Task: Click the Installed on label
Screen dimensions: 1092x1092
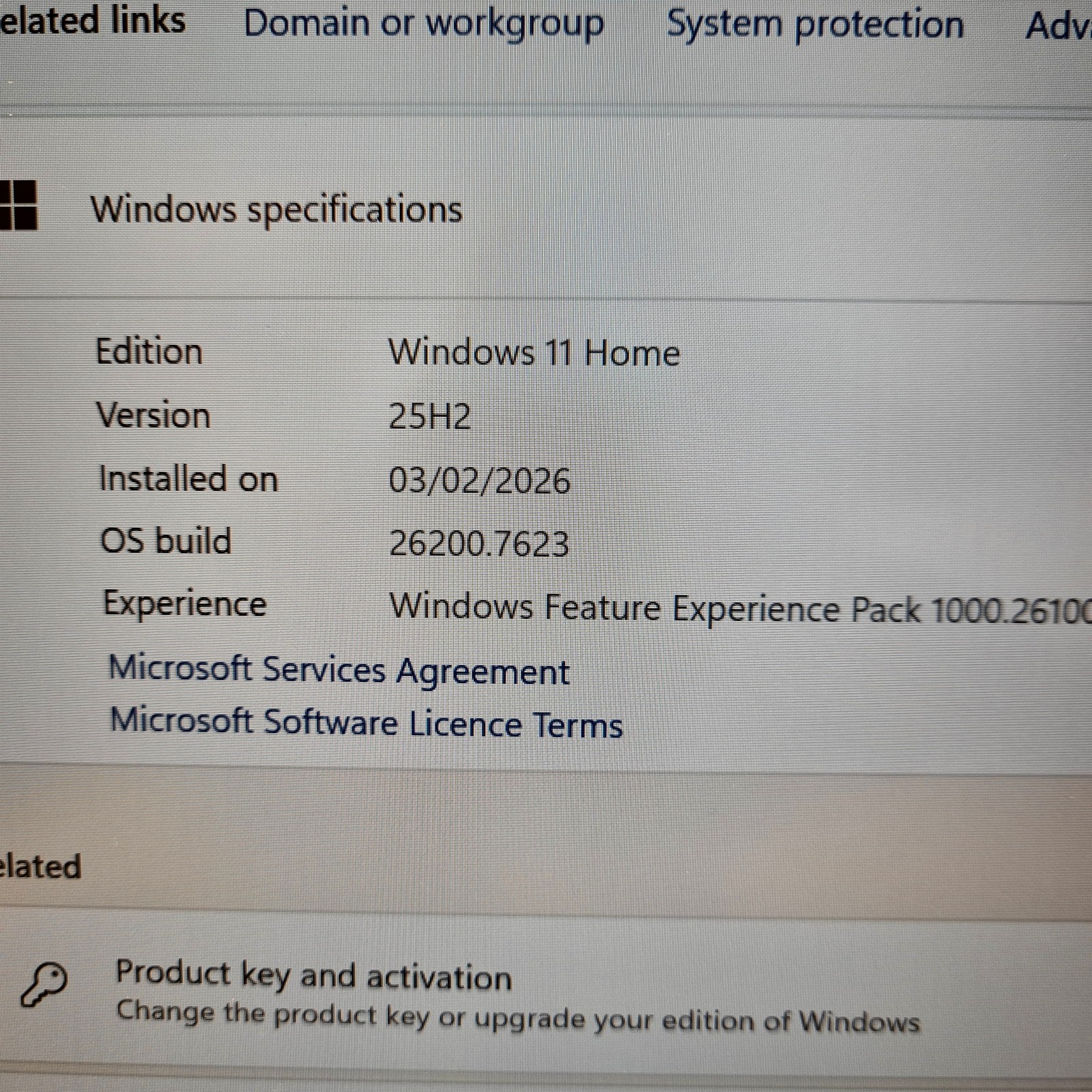Action: (x=189, y=478)
